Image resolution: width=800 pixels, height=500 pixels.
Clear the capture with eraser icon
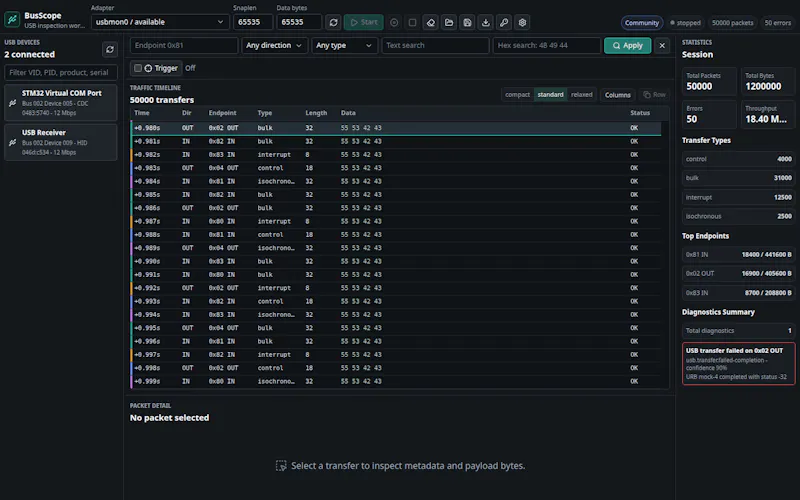point(431,22)
